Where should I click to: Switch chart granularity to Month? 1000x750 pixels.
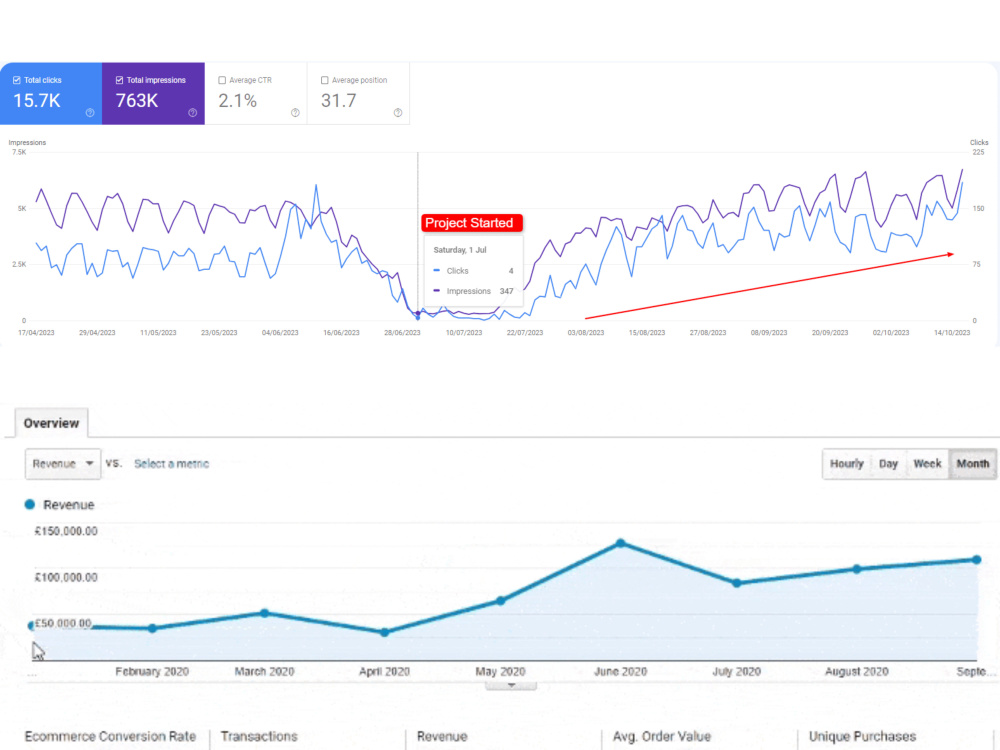point(973,464)
